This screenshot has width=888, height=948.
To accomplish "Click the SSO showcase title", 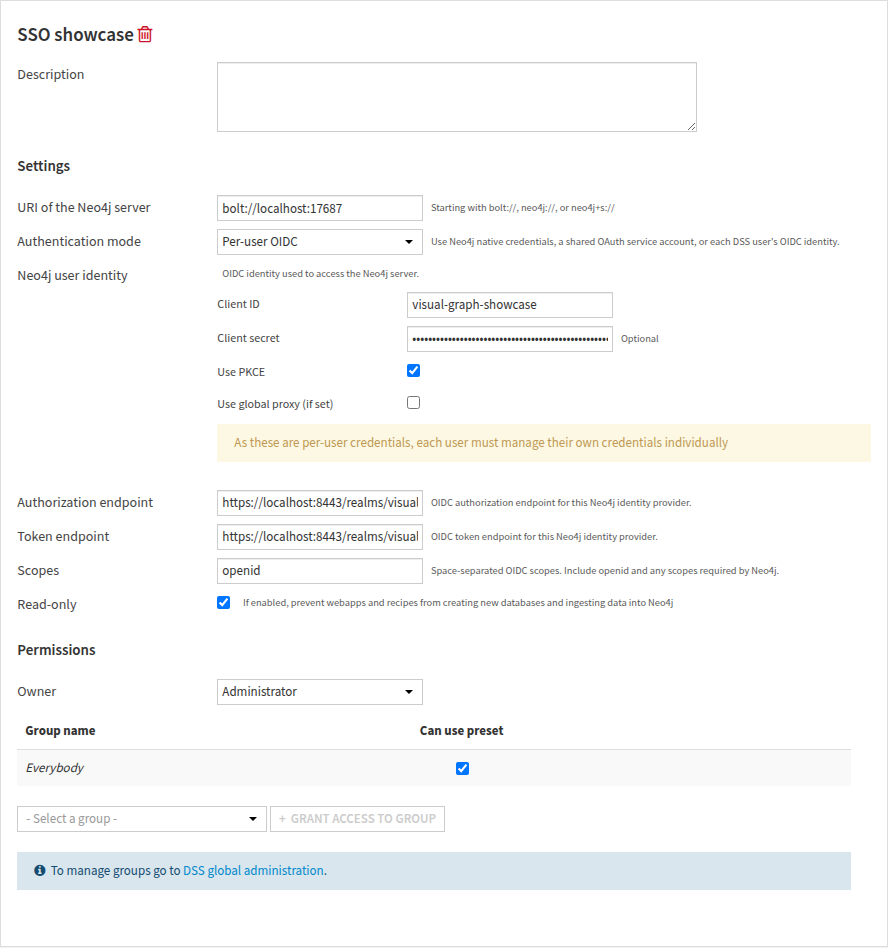I will [76, 35].
